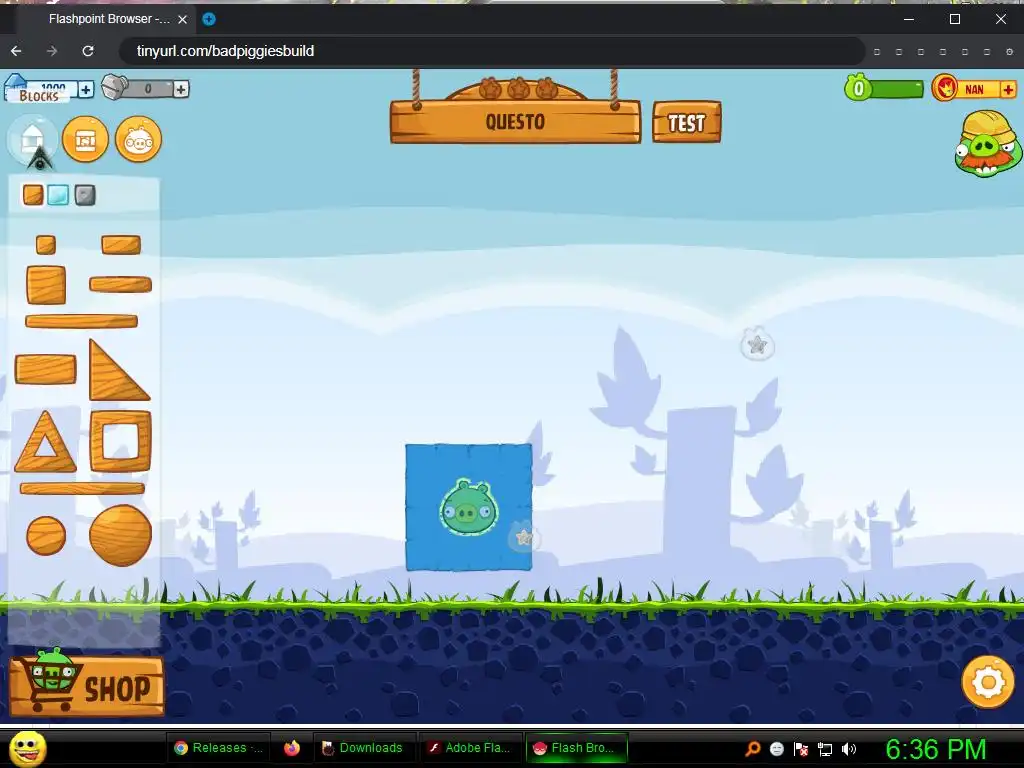Click the blue Blocks house icon
Image resolution: width=1024 pixels, height=768 pixels.
[x=16, y=86]
